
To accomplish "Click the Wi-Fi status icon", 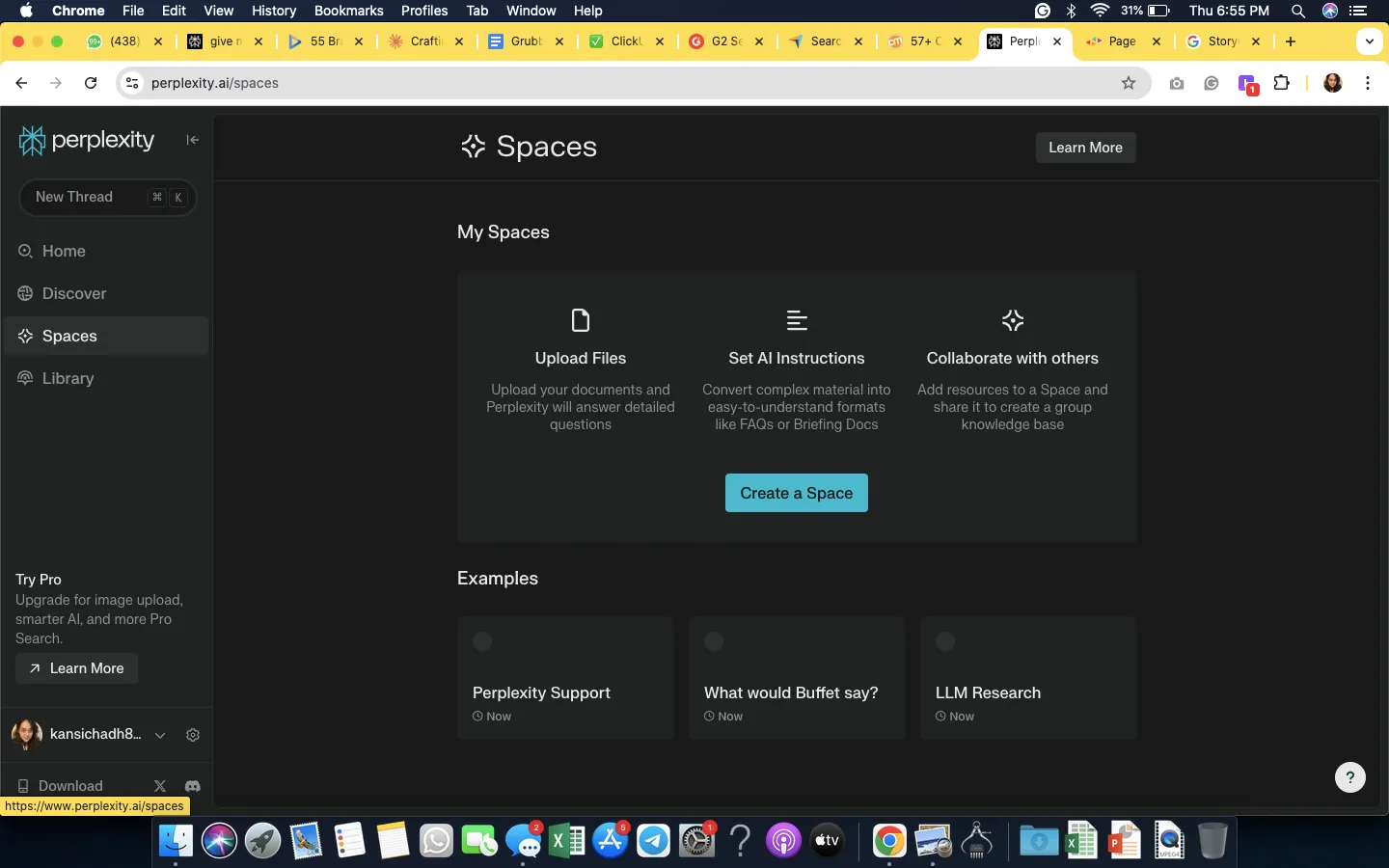I will click(x=1100, y=11).
